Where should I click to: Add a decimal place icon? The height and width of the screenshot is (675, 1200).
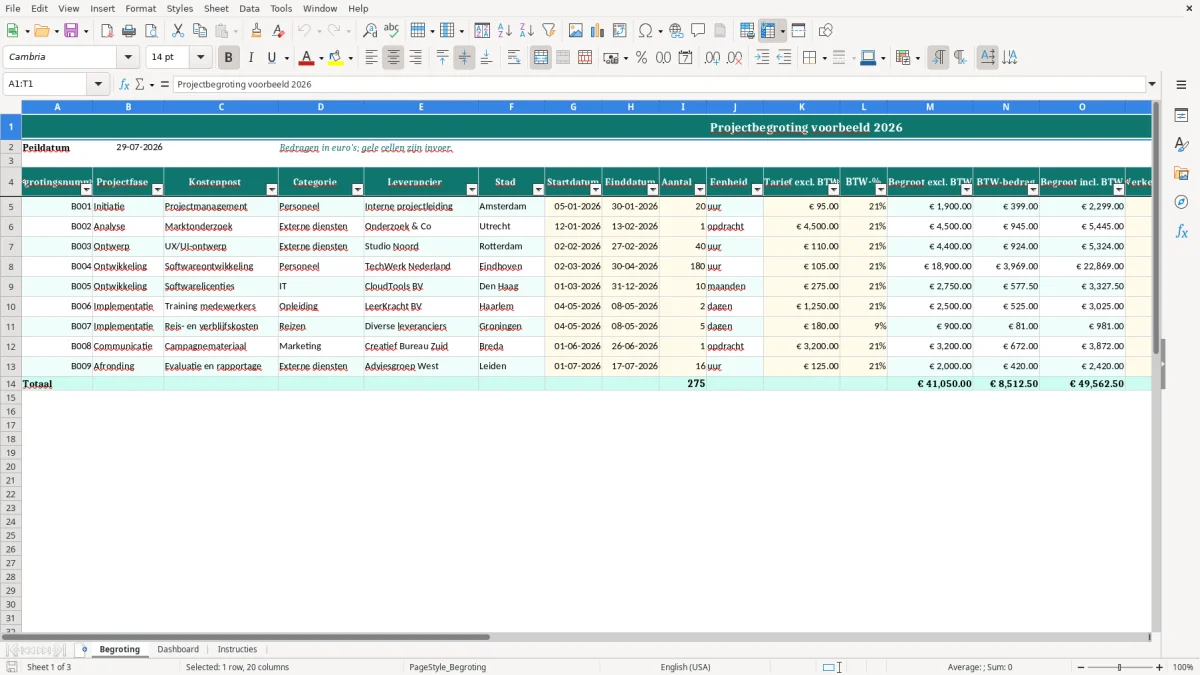(x=712, y=58)
